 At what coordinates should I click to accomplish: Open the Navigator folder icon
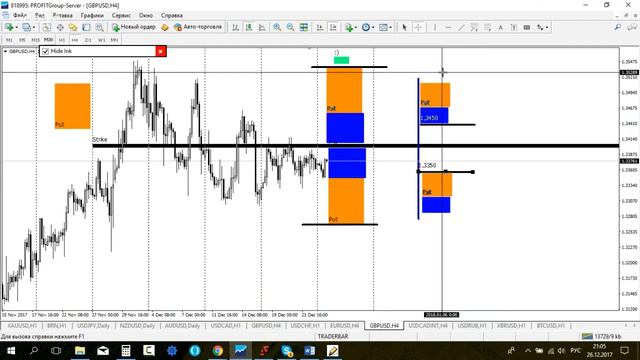point(73,27)
